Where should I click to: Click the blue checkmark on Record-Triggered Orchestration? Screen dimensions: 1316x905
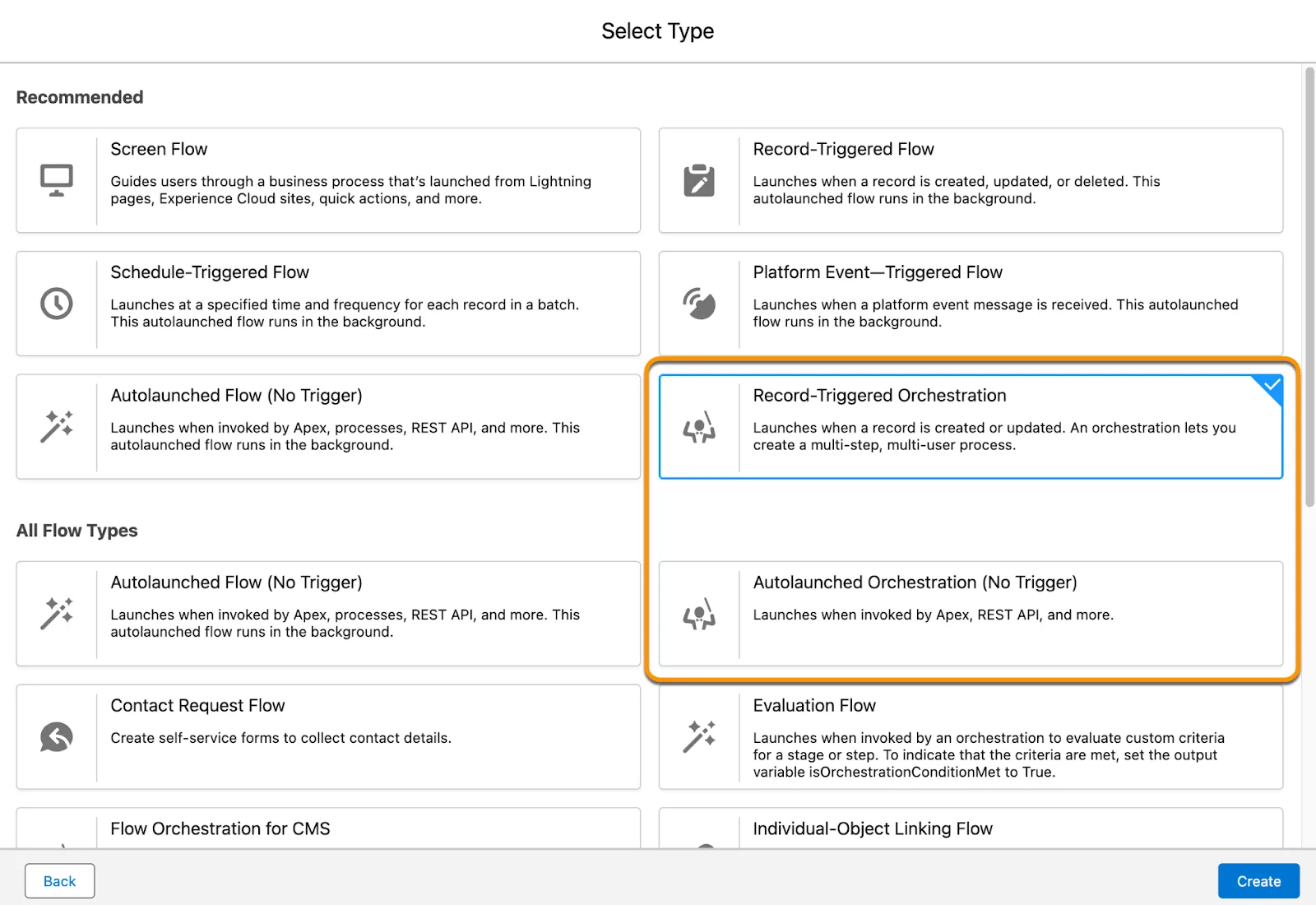[1270, 386]
